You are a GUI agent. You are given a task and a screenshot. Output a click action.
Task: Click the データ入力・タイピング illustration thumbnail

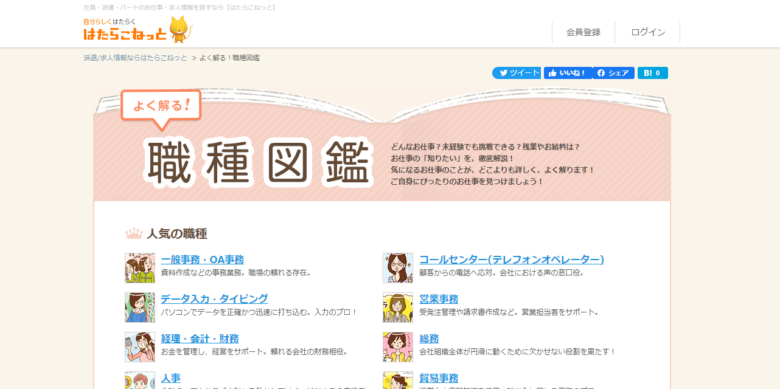(x=140, y=307)
